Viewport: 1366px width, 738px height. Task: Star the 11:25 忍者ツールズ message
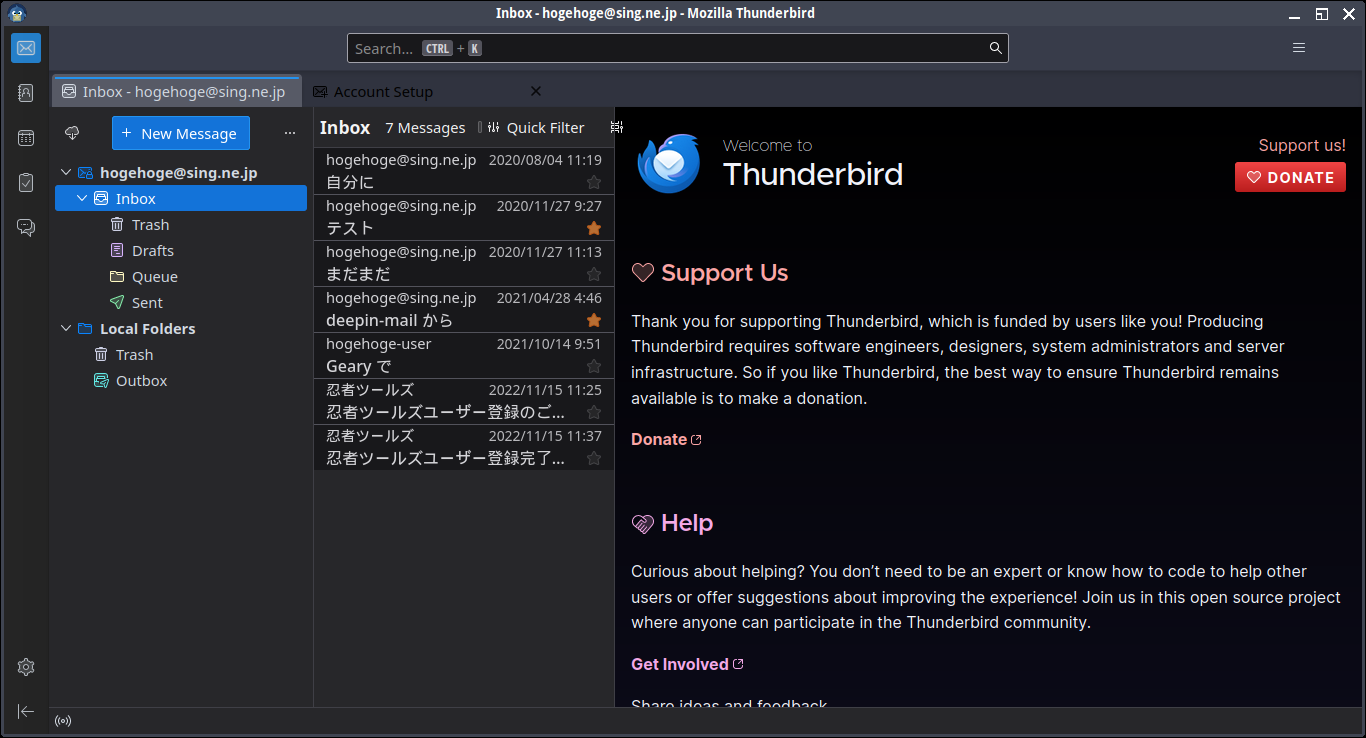pos(594,412)
